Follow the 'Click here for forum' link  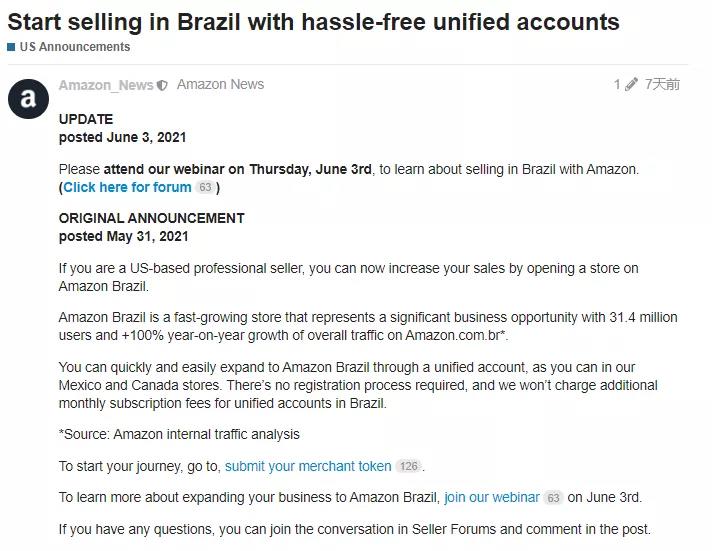click(127, 187)
